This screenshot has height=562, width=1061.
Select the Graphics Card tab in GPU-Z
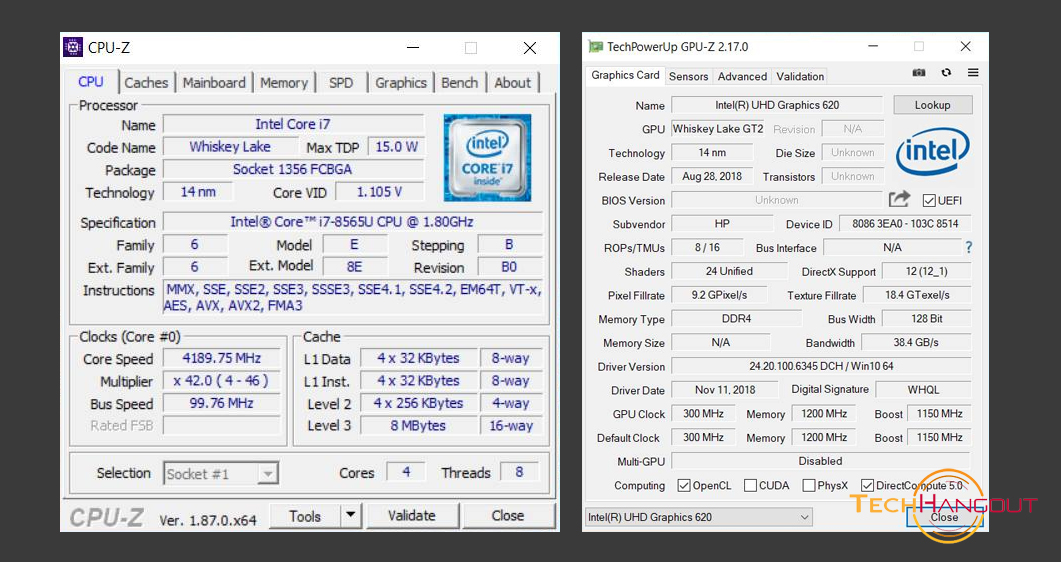coord(625,75)
